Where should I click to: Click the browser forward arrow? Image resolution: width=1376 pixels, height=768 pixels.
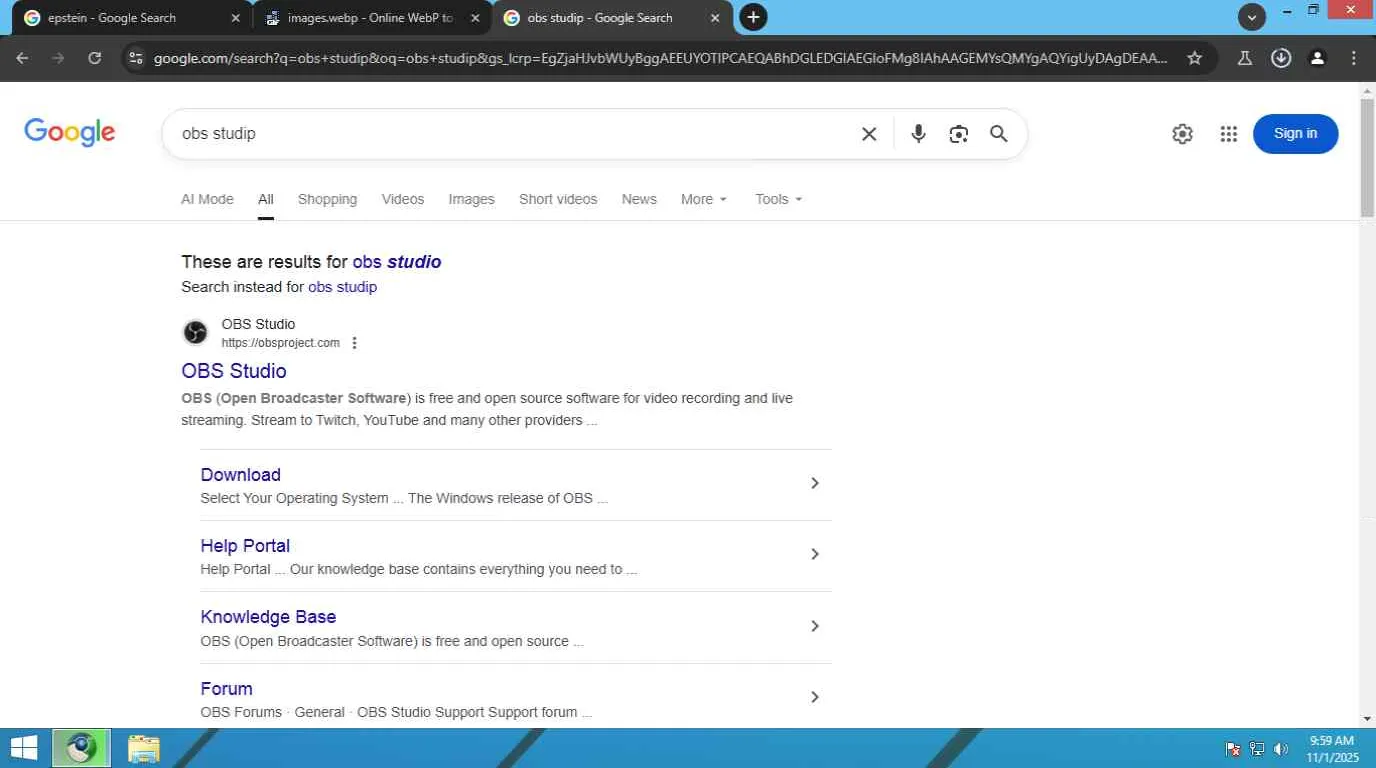[58, 58]
